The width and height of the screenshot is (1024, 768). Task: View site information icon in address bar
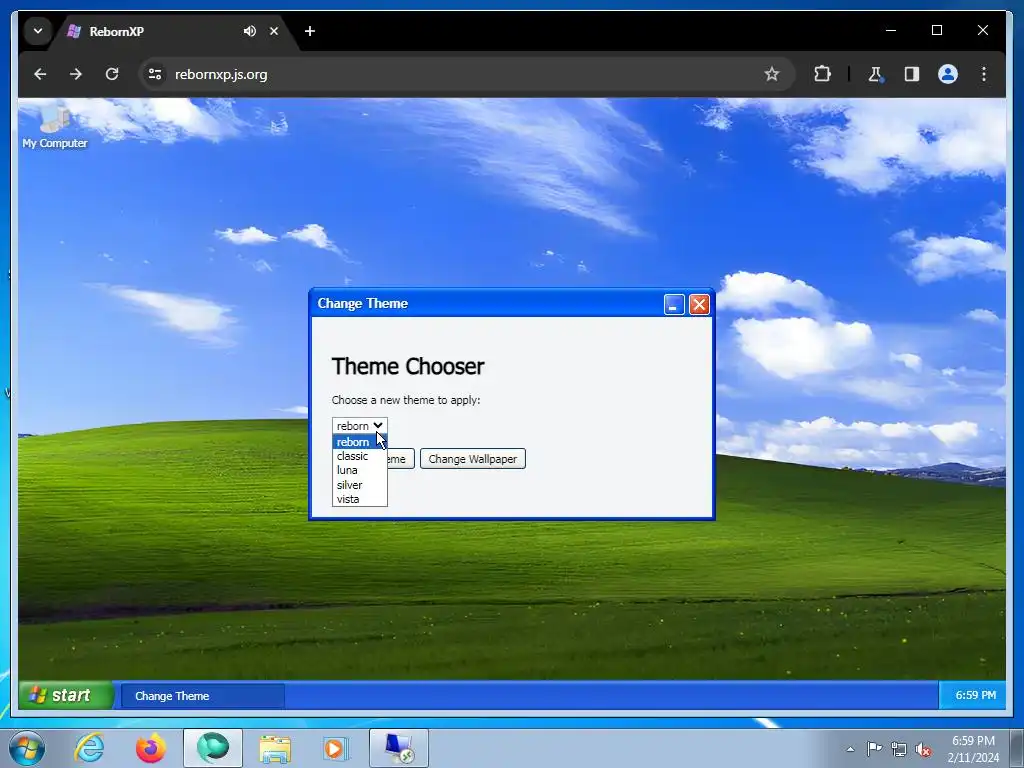pos(155,74)
